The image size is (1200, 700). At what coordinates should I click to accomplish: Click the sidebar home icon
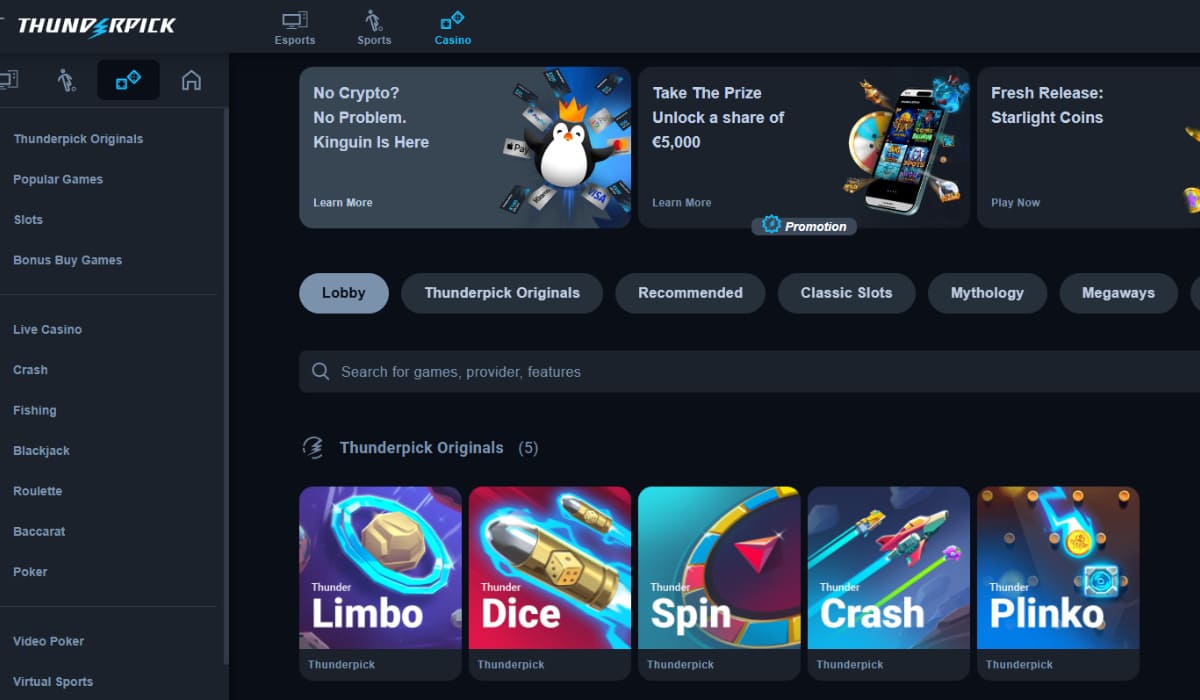pos(191,80)
